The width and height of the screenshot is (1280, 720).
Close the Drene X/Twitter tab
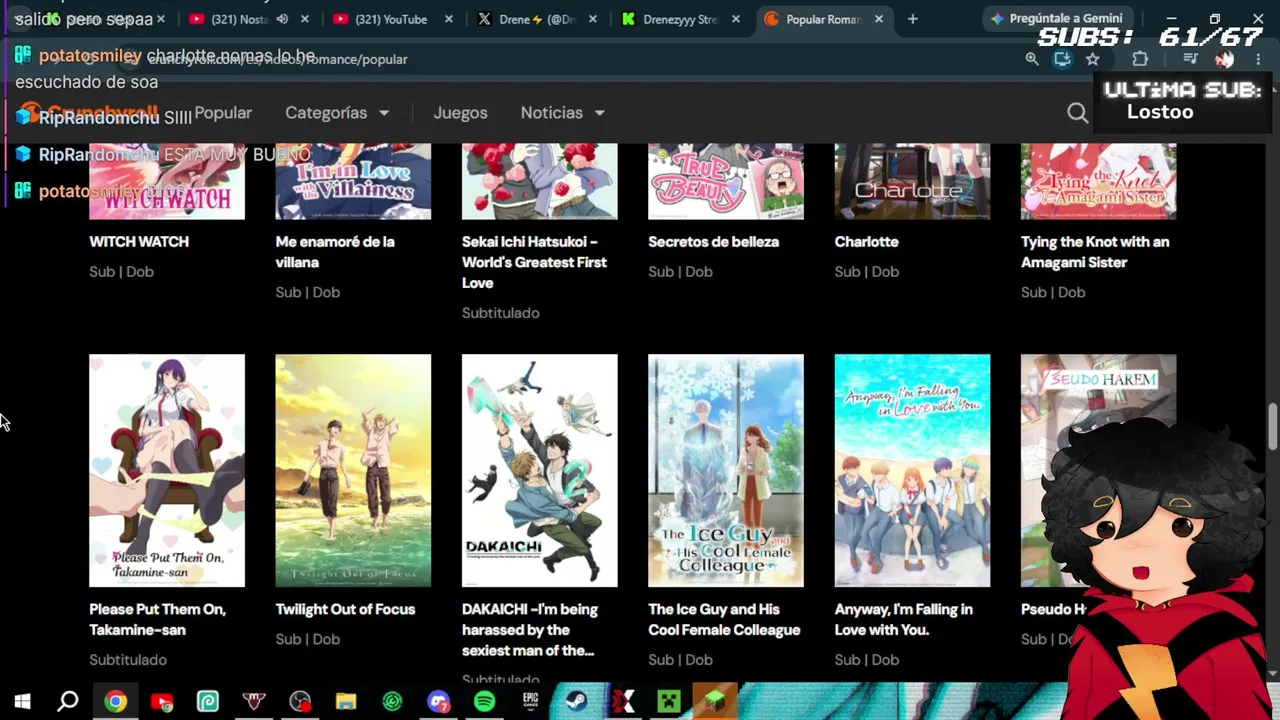pyautogui.click(x=592, y=19)
